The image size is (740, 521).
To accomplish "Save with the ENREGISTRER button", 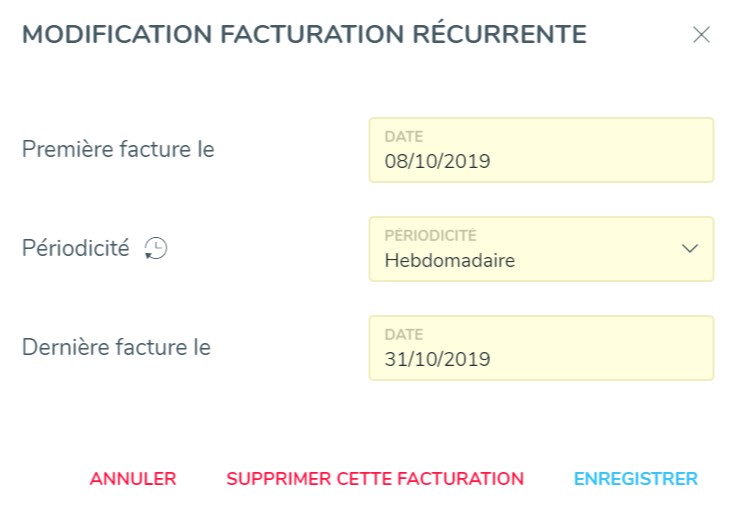I will pyautogui.click(x=636, y=479).
